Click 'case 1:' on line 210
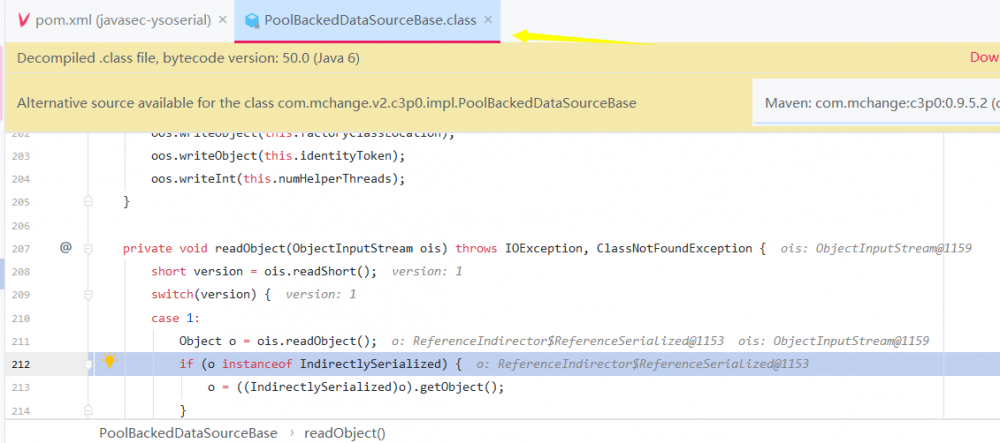 pyautogui.click(x=175, y=317)
